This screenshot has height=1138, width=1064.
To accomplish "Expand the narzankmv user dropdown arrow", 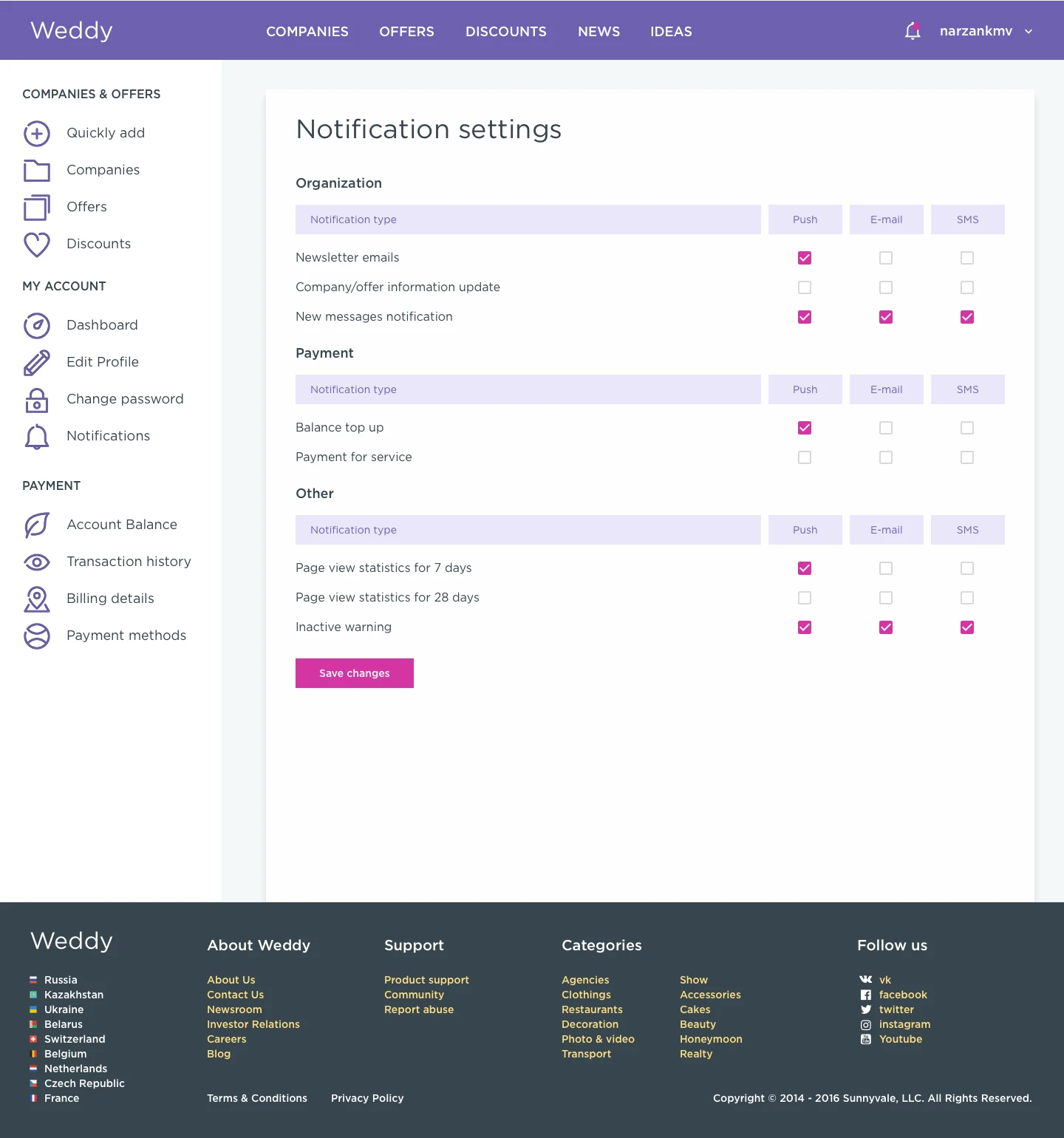I will [x=1029, y=32].
